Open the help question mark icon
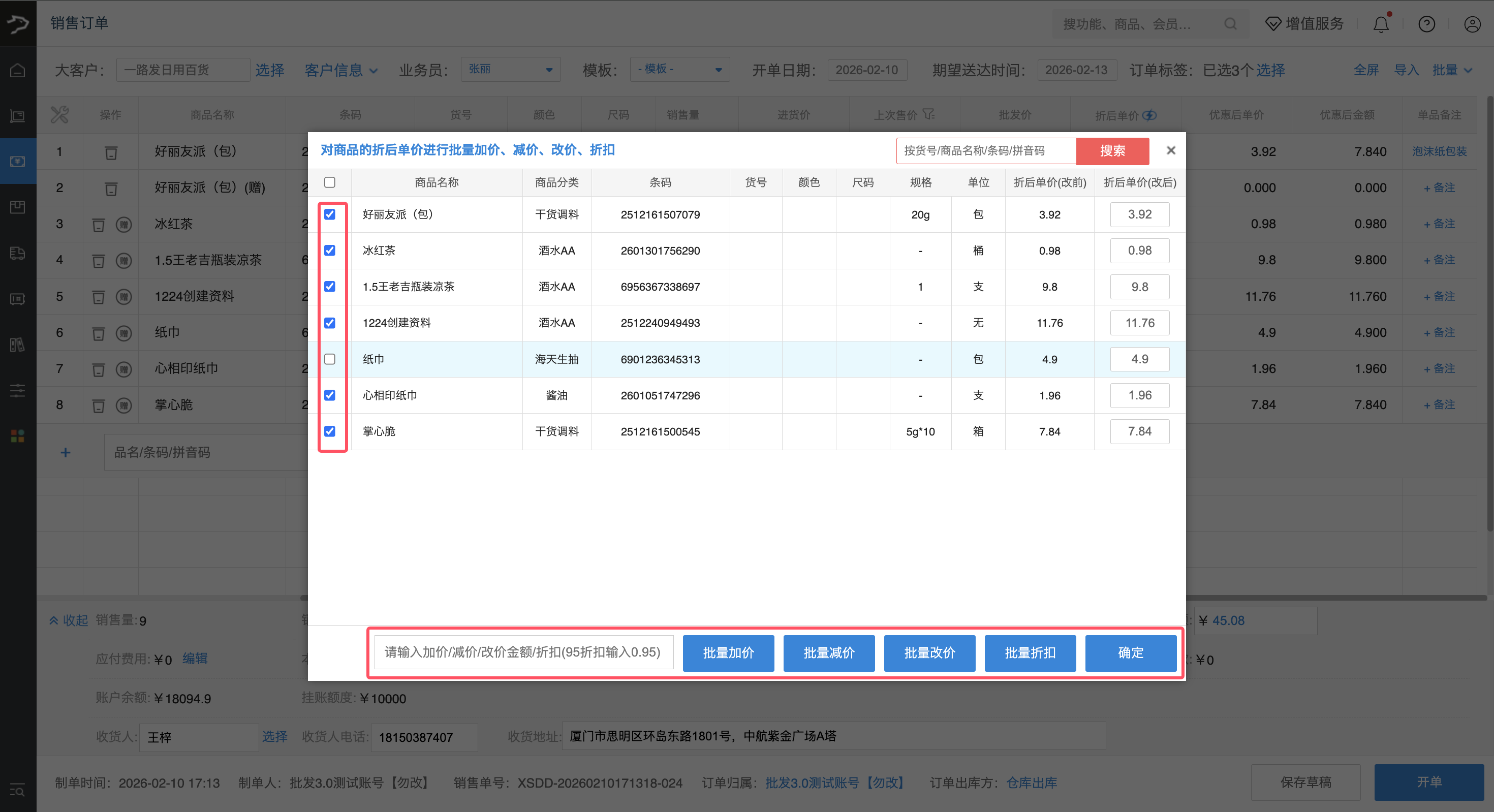Screen dimensions: 1494x812 [1426, 24]
